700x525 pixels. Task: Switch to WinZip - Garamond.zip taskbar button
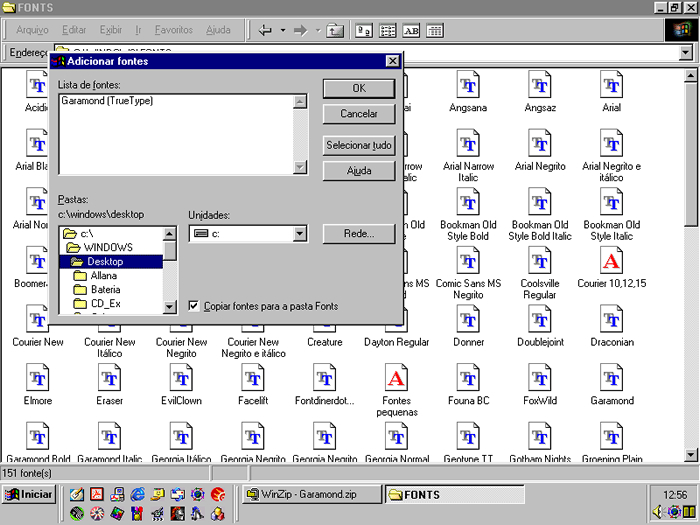[312, 495]
